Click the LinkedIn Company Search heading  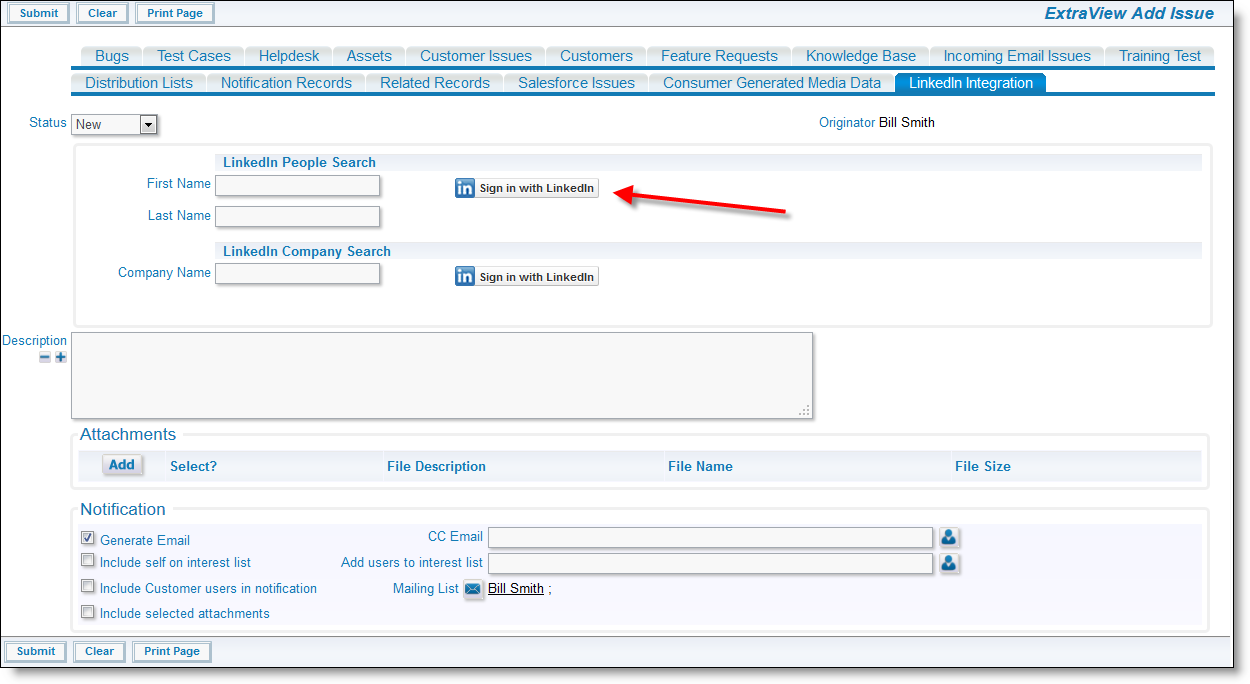click(307, 251)
